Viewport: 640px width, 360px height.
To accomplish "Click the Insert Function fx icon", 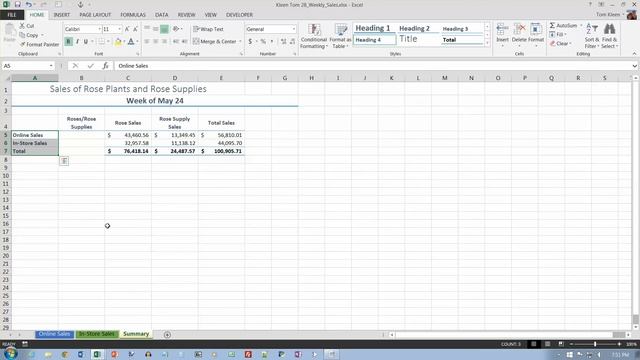I will tap(105, 66).
